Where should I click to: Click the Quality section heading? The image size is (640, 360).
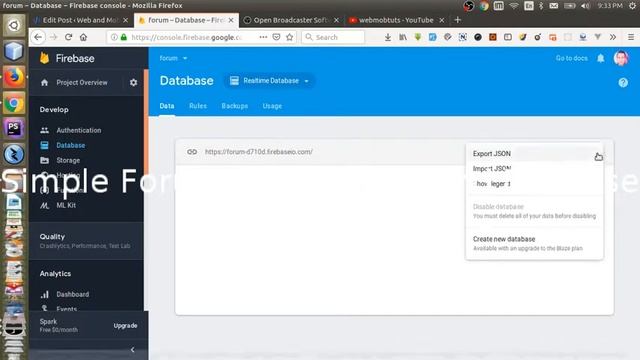pos(52,237)
